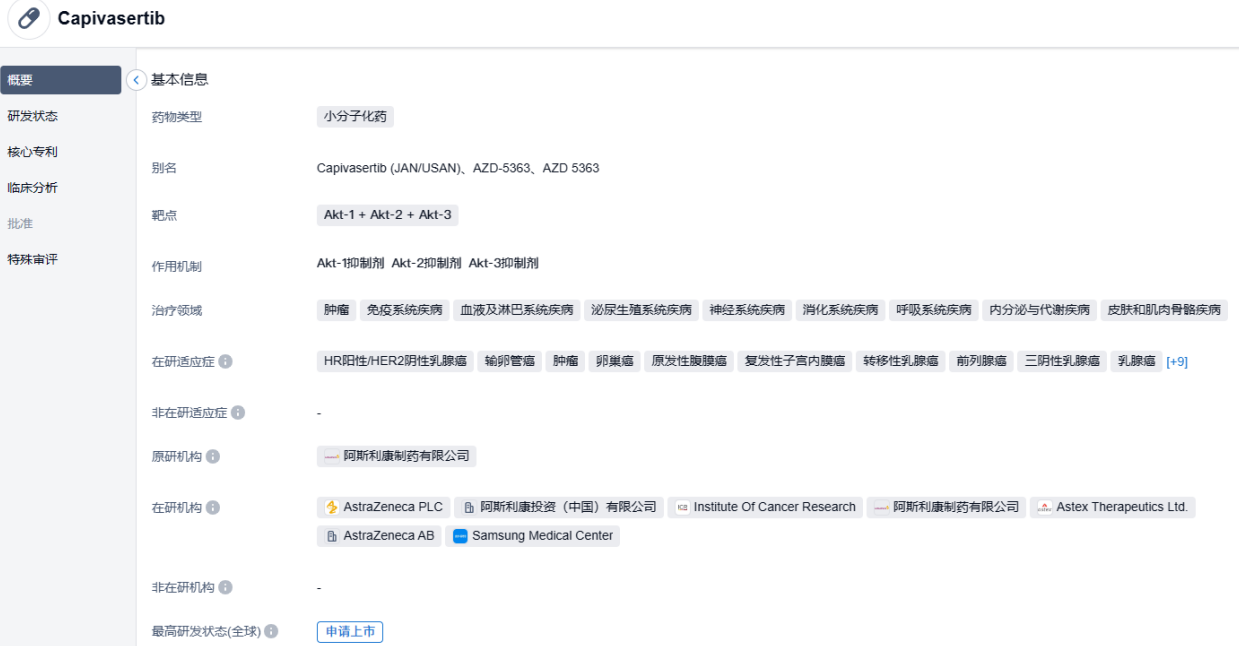Screen dimensions: 1239x646
Task: Collapse the sidebar with the chevron button
Action: (x=137, y=80)
